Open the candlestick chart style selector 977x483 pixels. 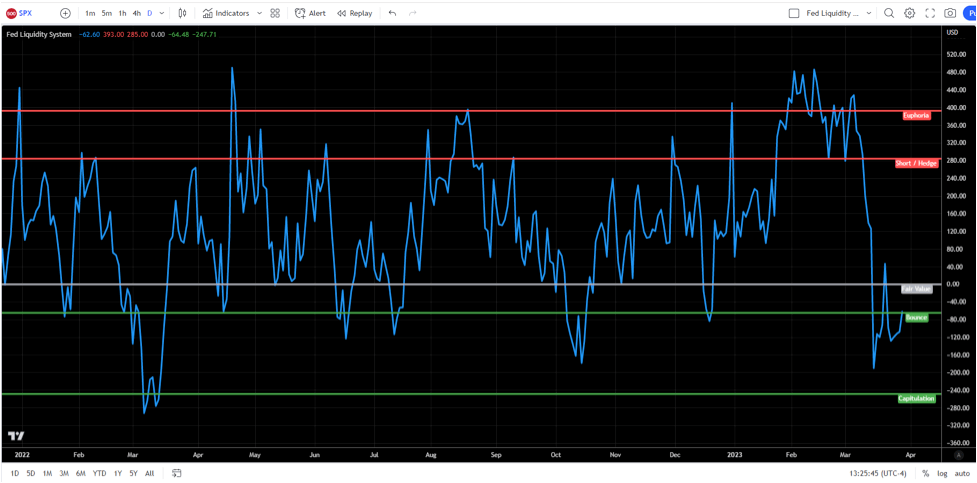tap(182, 13)
